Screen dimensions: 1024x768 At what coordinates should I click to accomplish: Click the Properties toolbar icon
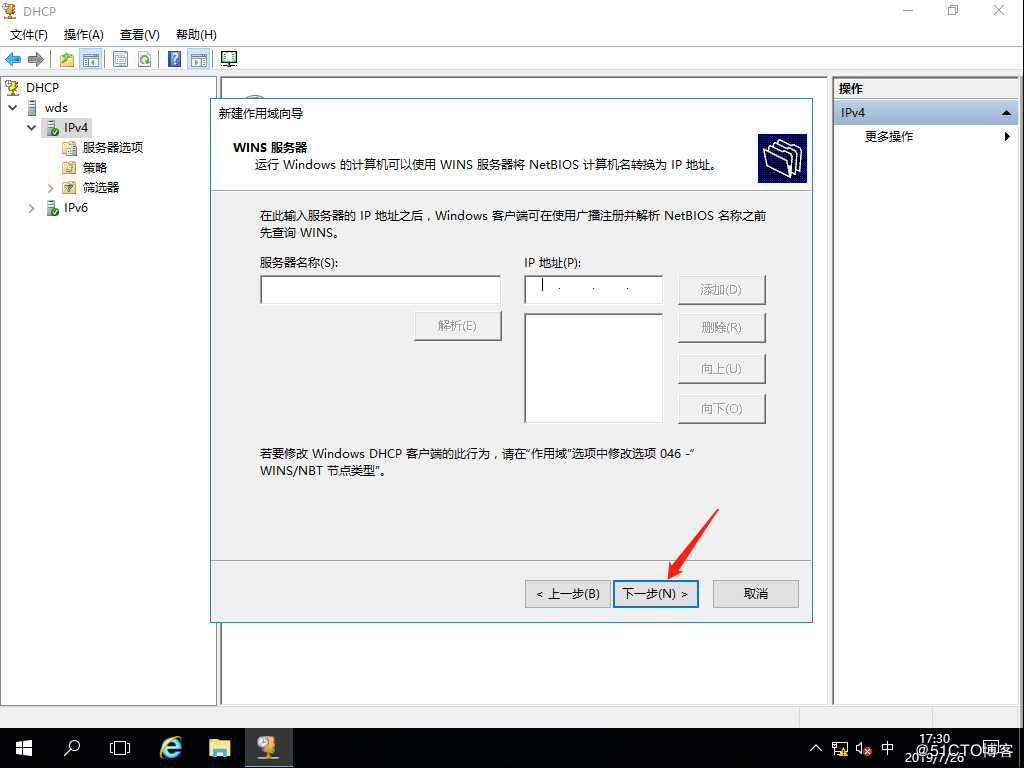(x=121, y=59)
